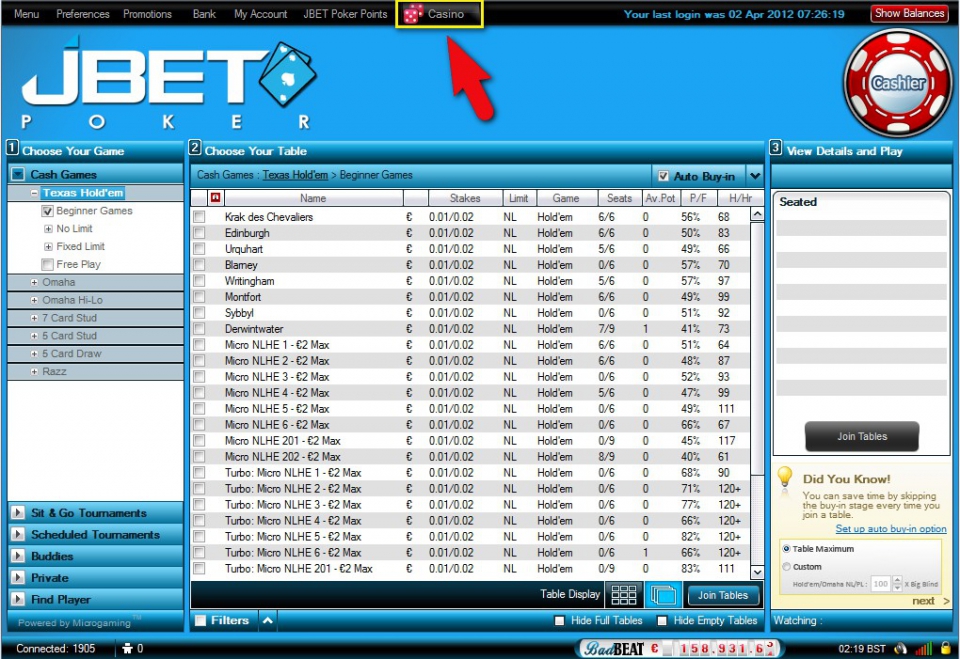Open the Menu item

tap(26, 13)
